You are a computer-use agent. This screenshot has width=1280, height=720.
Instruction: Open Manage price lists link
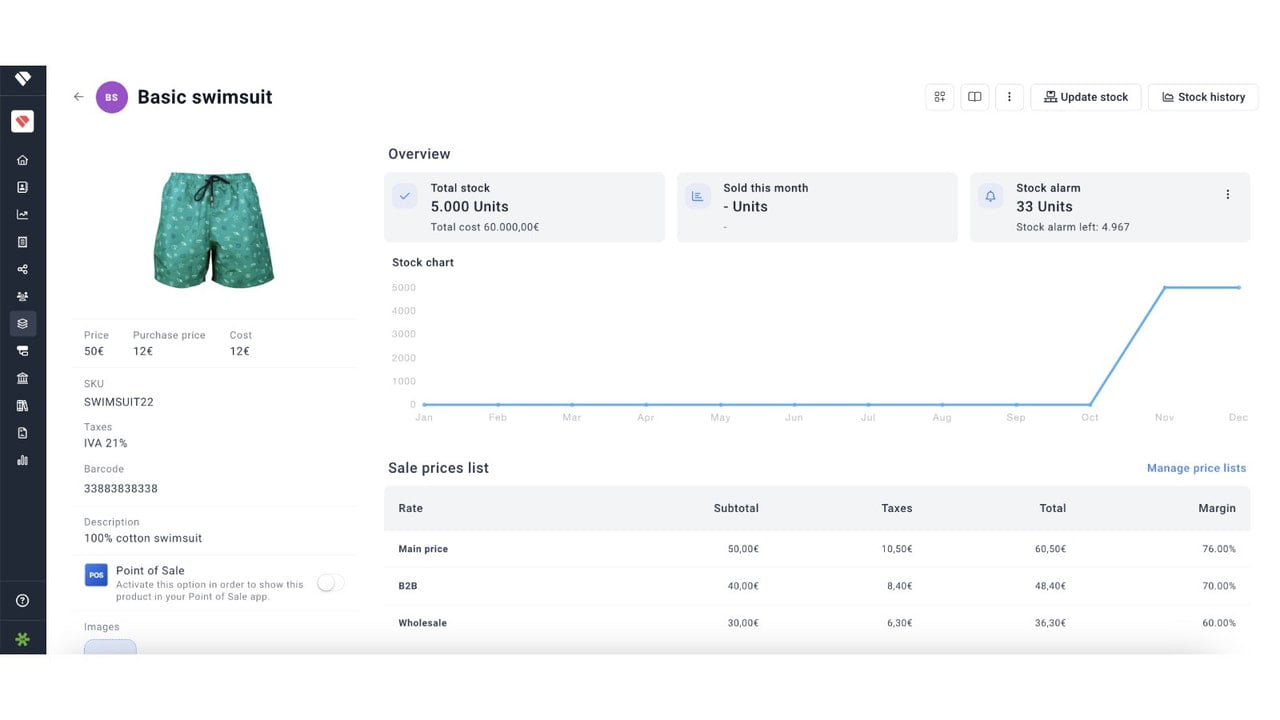(x=1196, y=468)
